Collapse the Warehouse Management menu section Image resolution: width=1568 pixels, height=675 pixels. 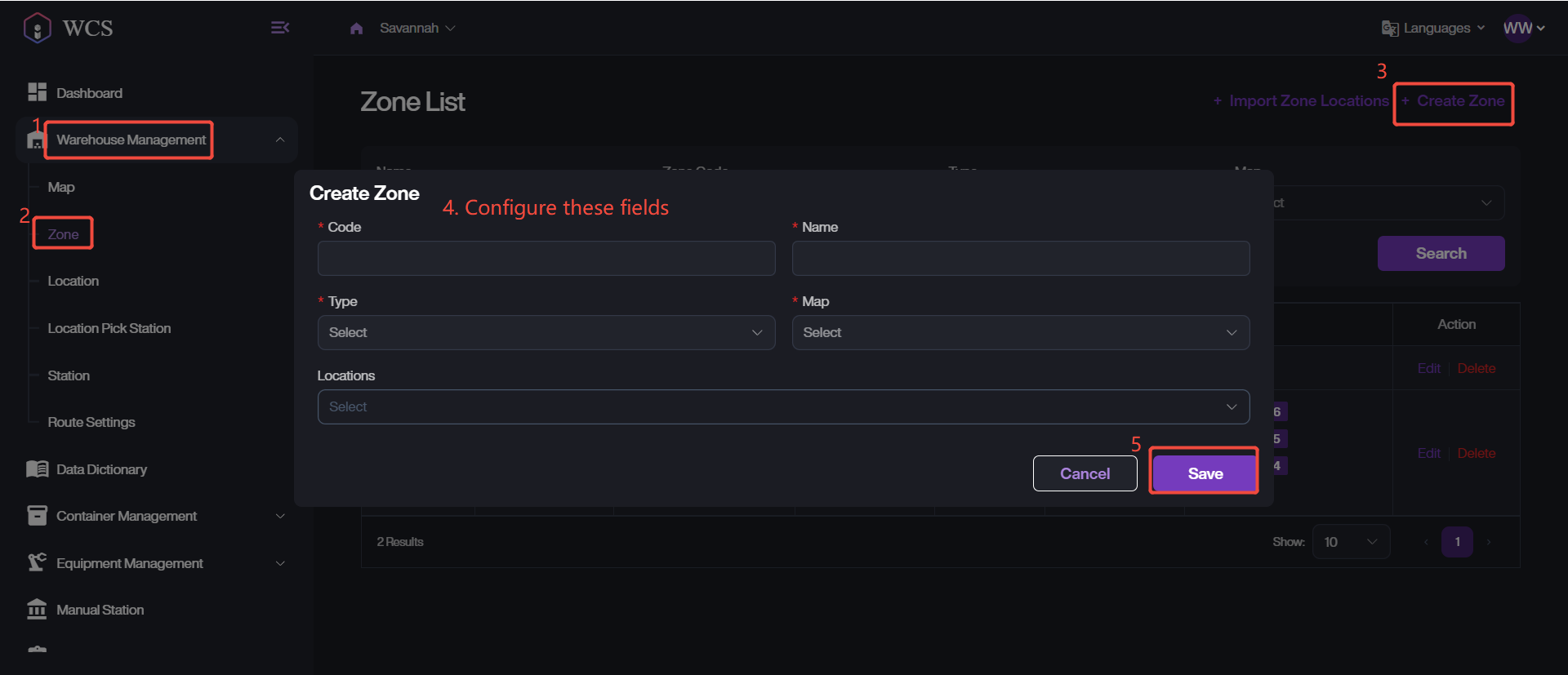coord(280,140)
